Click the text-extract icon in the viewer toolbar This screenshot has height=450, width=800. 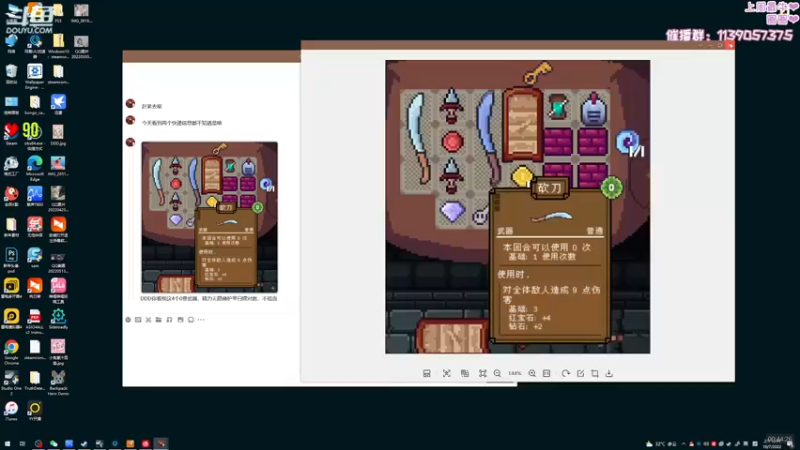pyautogui.click(x=464, y=373)
